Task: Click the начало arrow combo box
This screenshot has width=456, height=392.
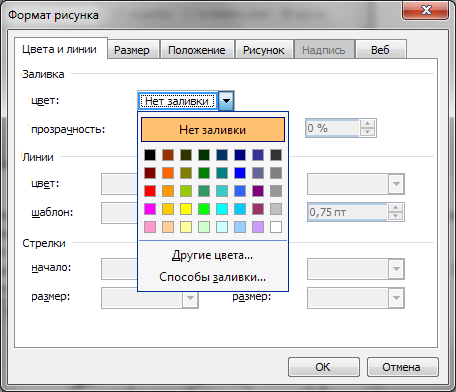Action: (120, 269)
